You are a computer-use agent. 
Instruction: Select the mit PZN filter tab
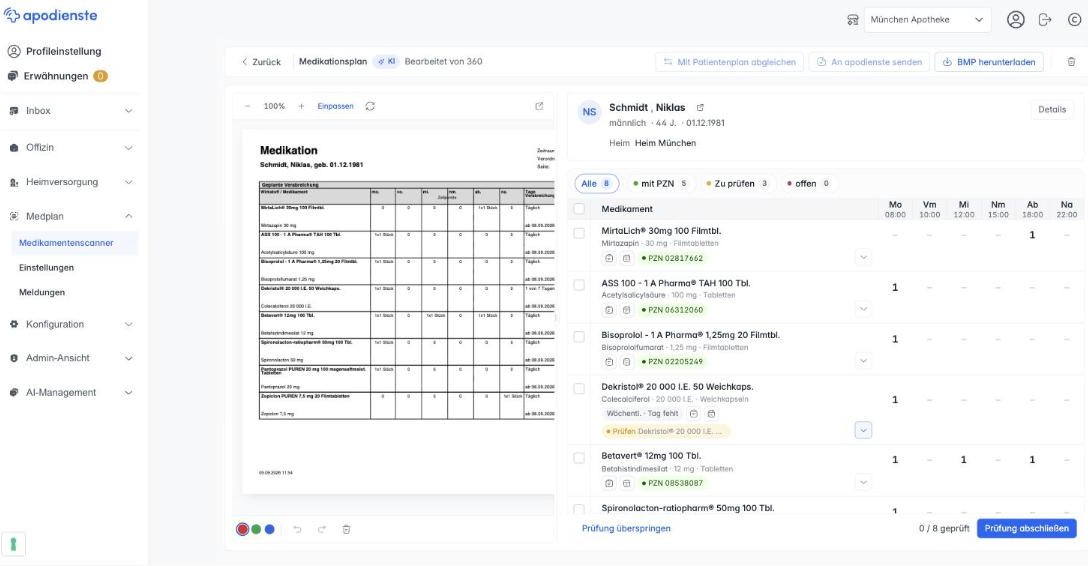(x=660, y=184)
